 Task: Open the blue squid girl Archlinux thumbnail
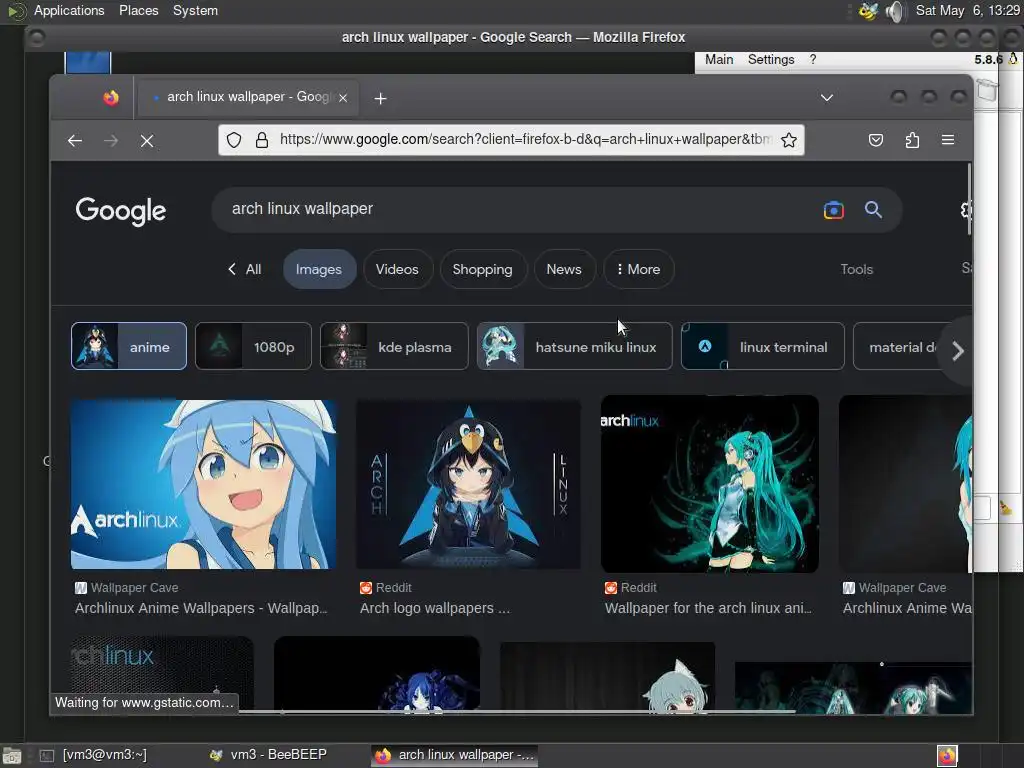204,484
